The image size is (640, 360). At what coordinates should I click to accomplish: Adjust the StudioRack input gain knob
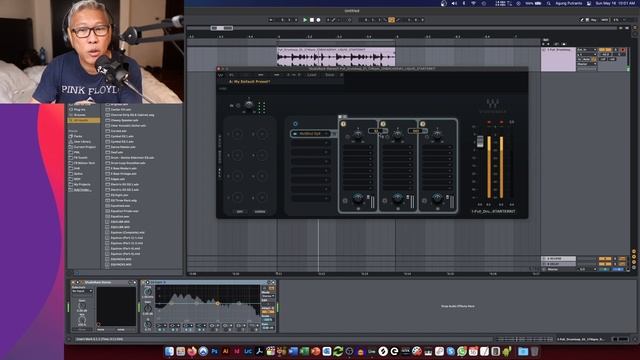click(x=249, y=105)
